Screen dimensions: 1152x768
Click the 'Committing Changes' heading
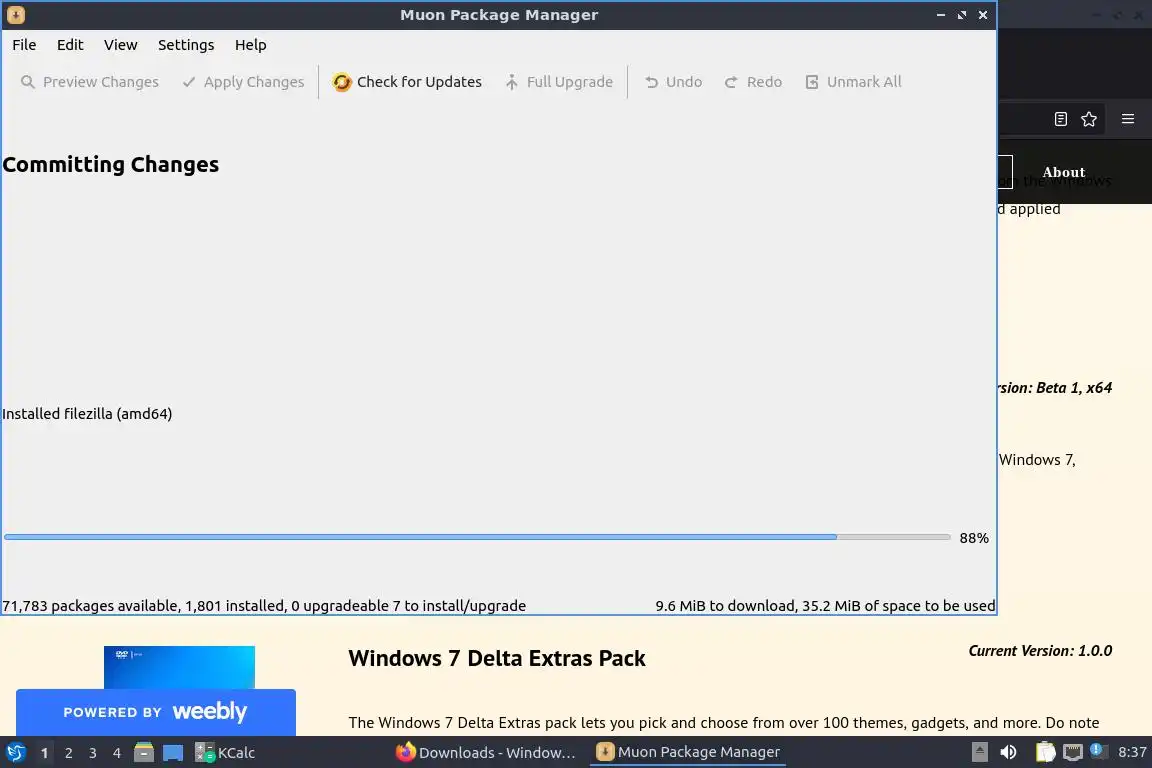tap(111, 165)
